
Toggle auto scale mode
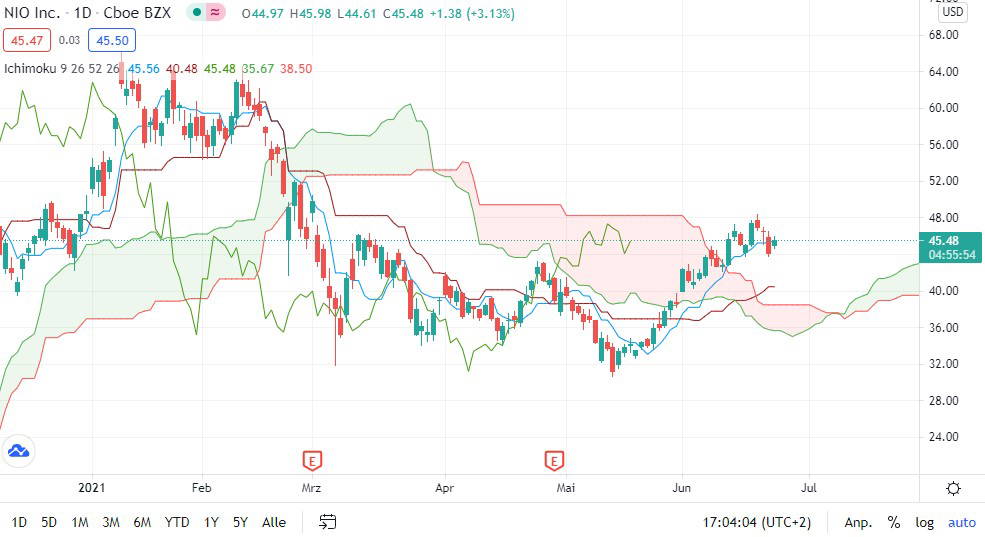pyautogui.click(x=962, y=522)
